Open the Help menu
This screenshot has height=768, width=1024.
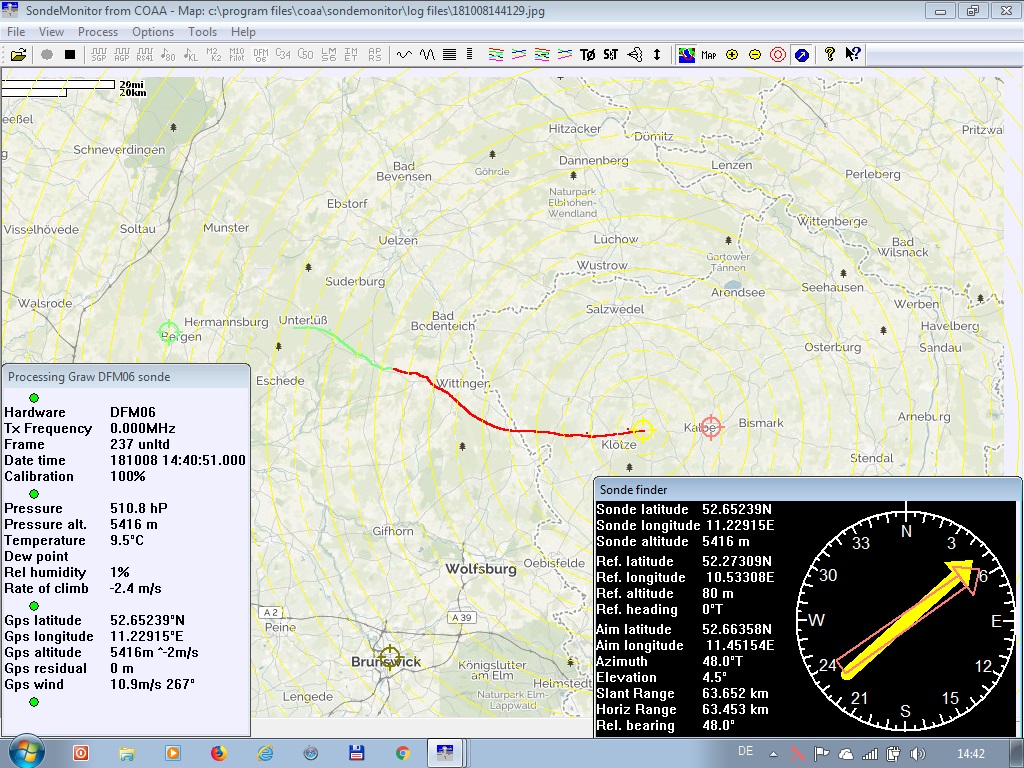pos(243,32)
